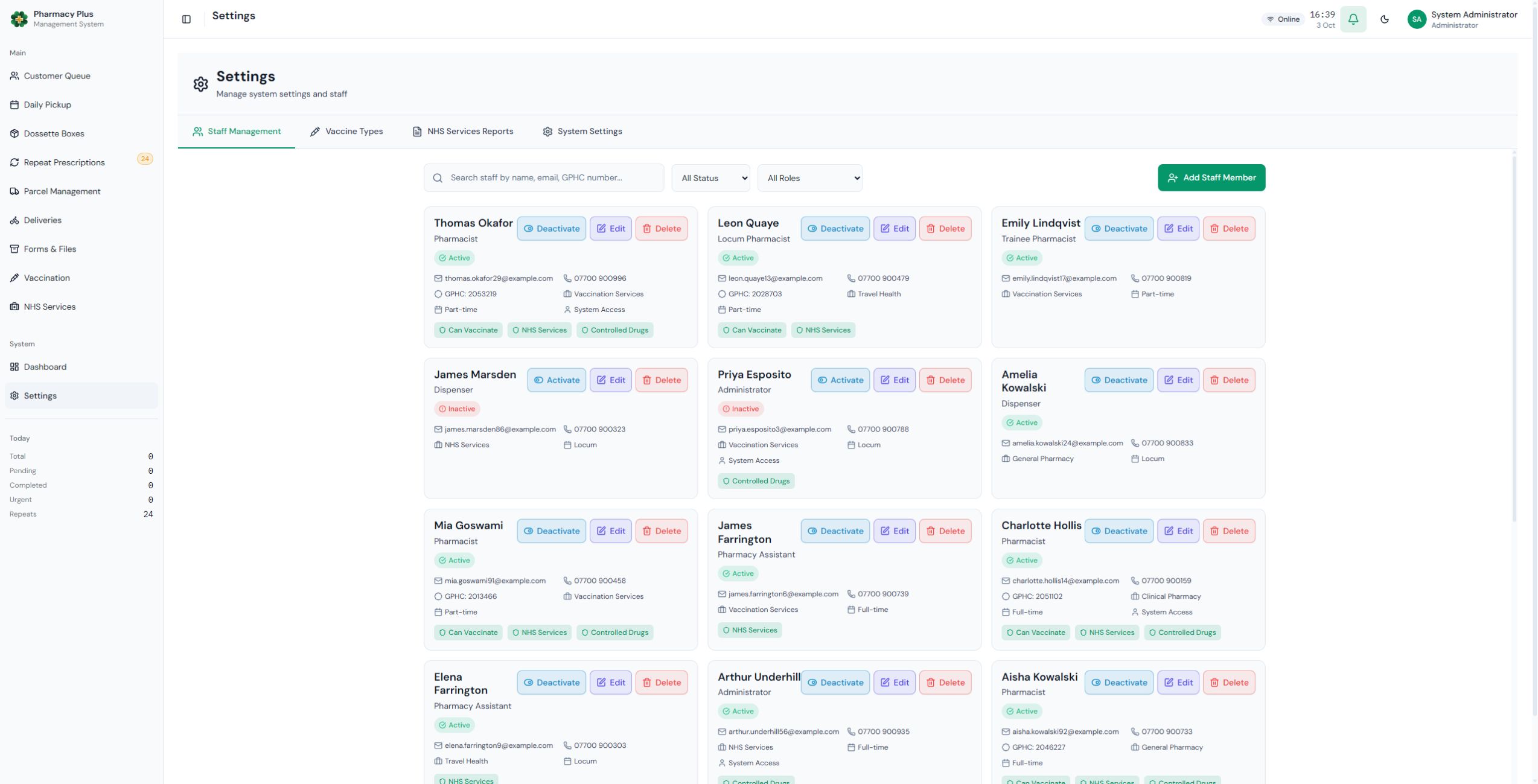Screen dimensions: 1538x784
Task: Switch to Vaccine Types tab
Action: pos(346,132)
